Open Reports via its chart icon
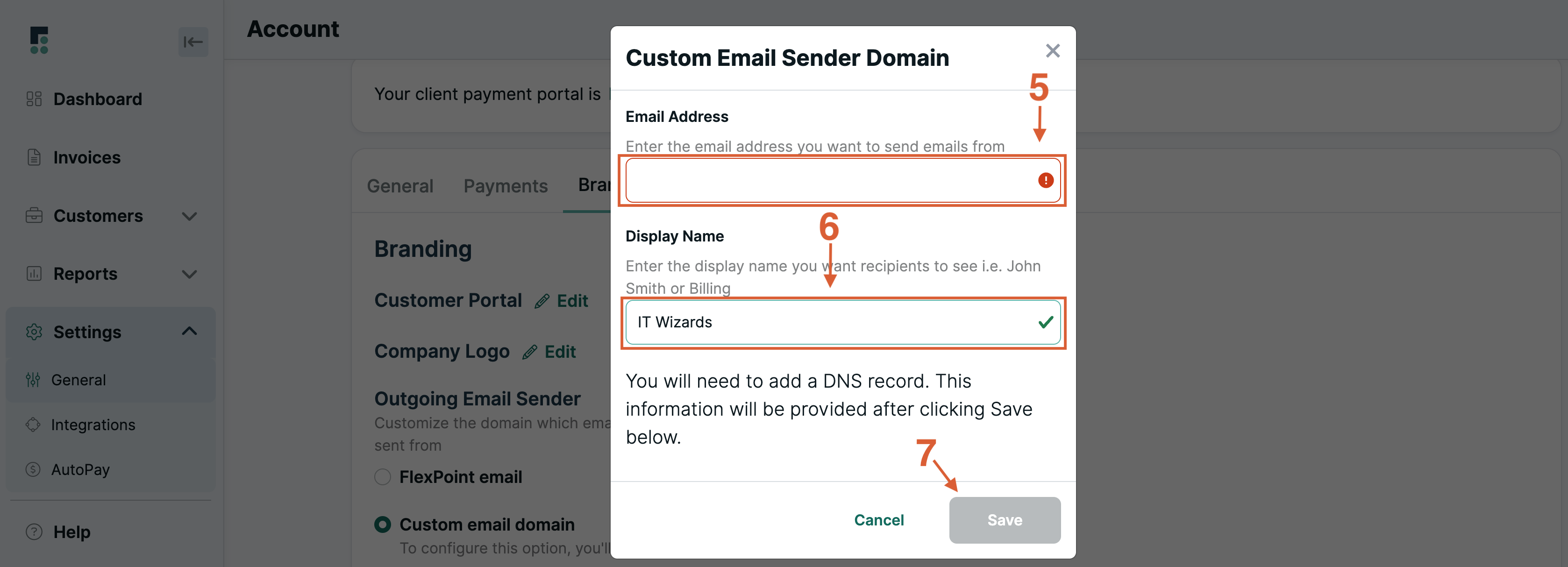 click(x=34, y=274)
